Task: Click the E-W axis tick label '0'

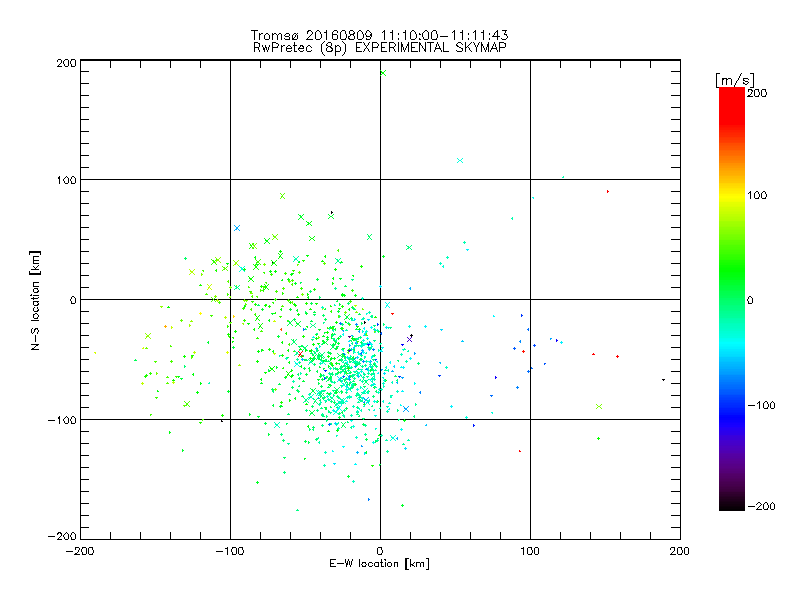Action: click(x=380, y=551)
